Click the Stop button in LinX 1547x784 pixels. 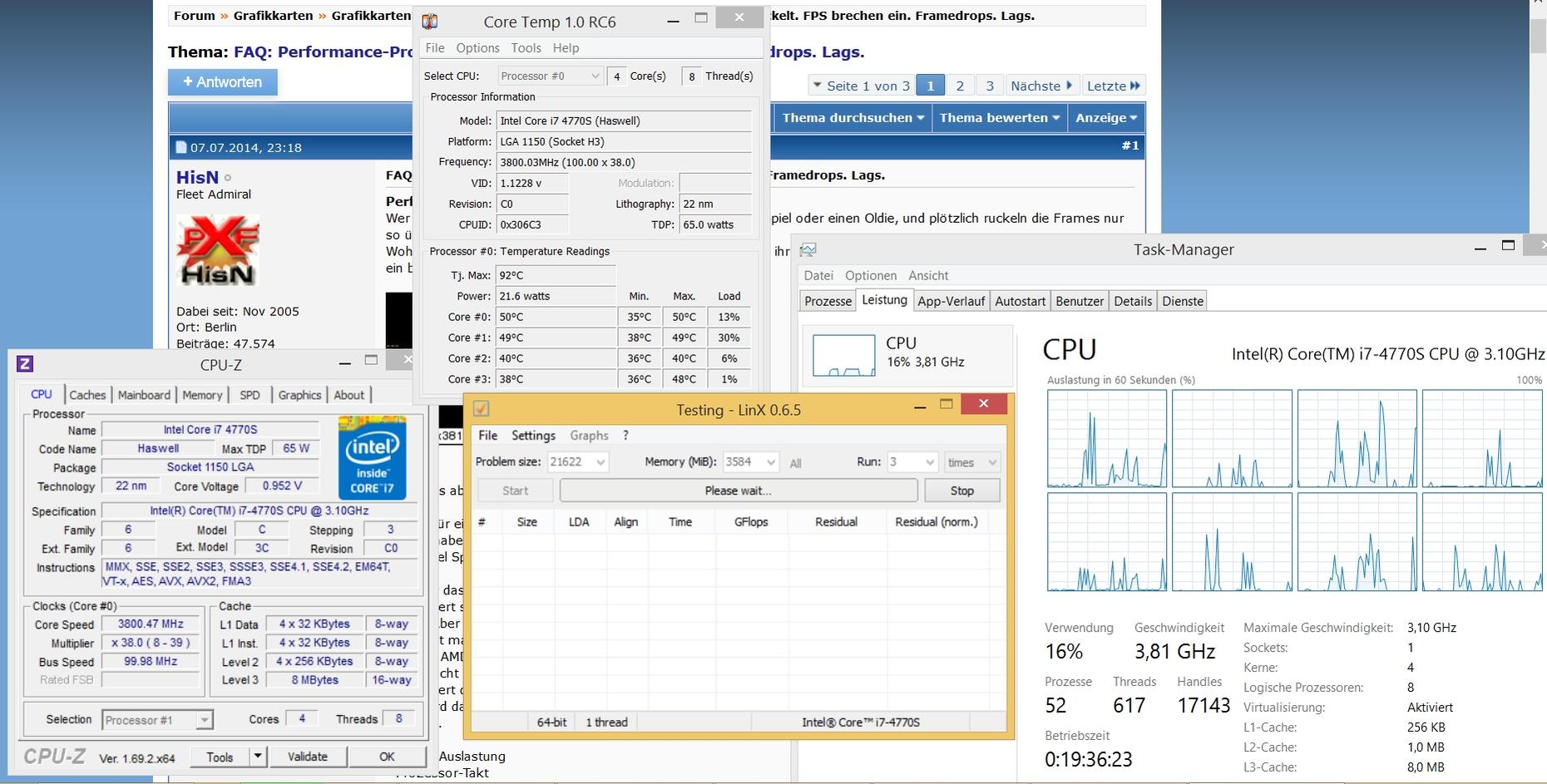coord(962,491)
